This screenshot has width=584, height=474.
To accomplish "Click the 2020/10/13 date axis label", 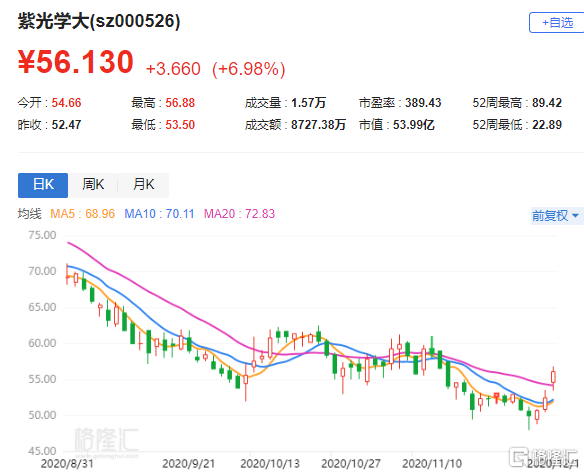I will pyautogui.click(x=270, y=464).
